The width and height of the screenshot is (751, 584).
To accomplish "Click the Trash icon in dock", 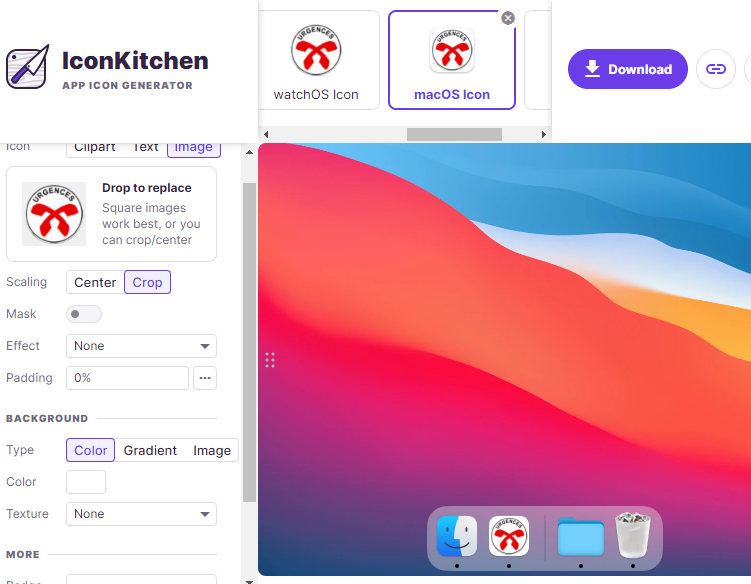I will (x=633, y=535).
